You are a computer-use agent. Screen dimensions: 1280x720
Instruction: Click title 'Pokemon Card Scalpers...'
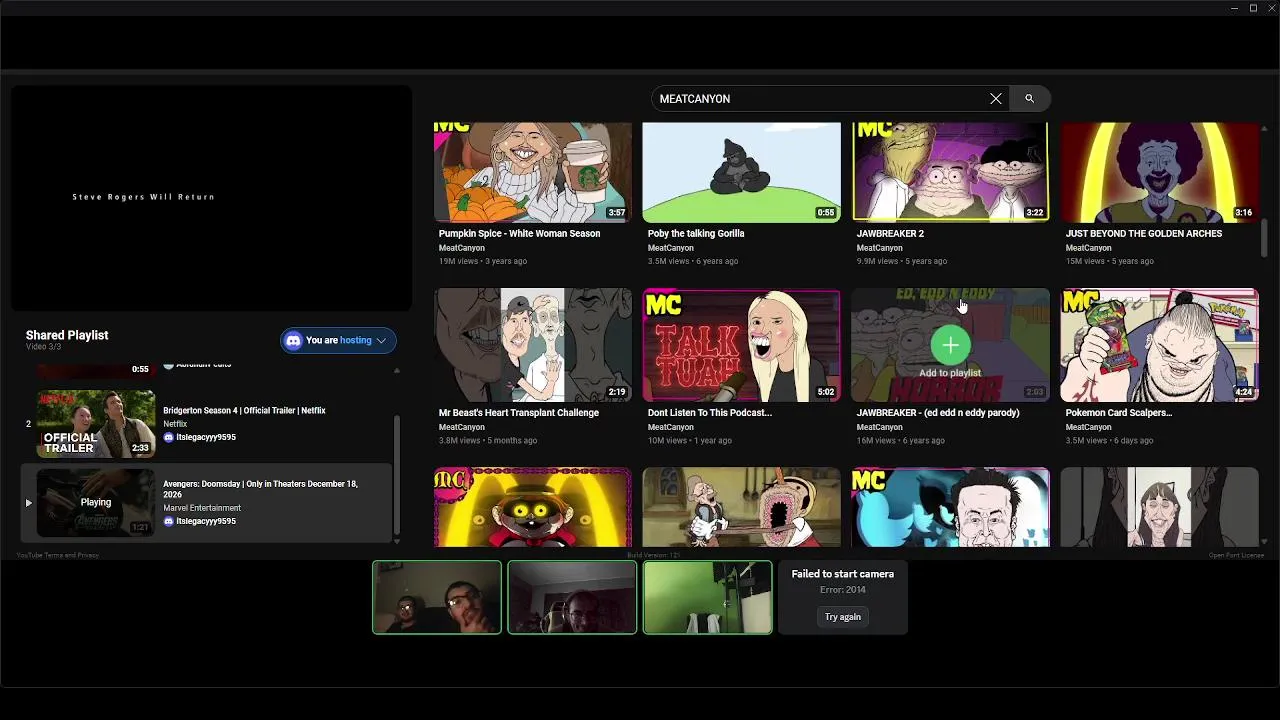coord(1119,413)
